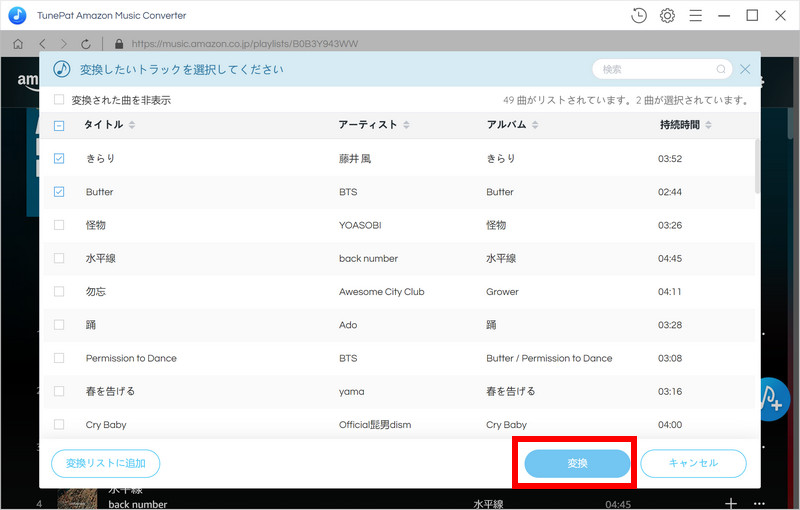This screenshot has width=800, height=510.
Task: Uncheck the Butter track checkbox
Action: (x=59, y=192)
